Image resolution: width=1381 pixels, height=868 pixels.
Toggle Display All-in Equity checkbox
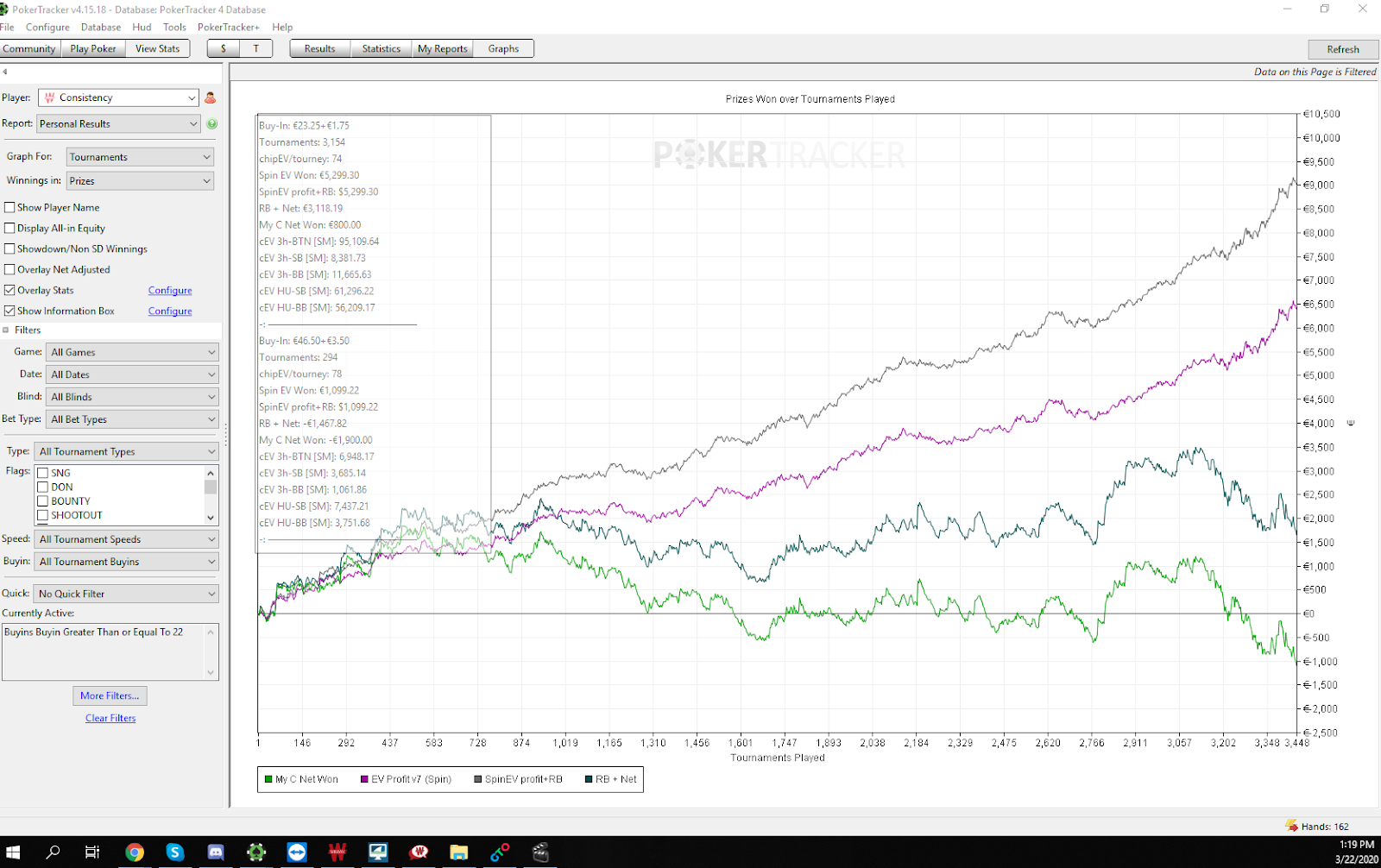(x=9, y=228)
